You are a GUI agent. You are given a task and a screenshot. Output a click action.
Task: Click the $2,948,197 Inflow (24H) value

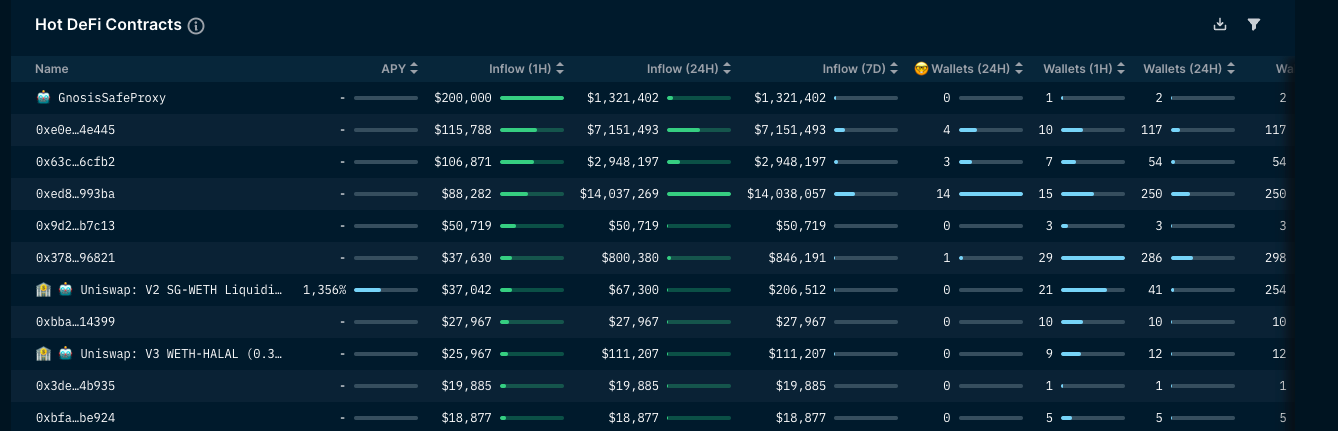pos(623,162)
